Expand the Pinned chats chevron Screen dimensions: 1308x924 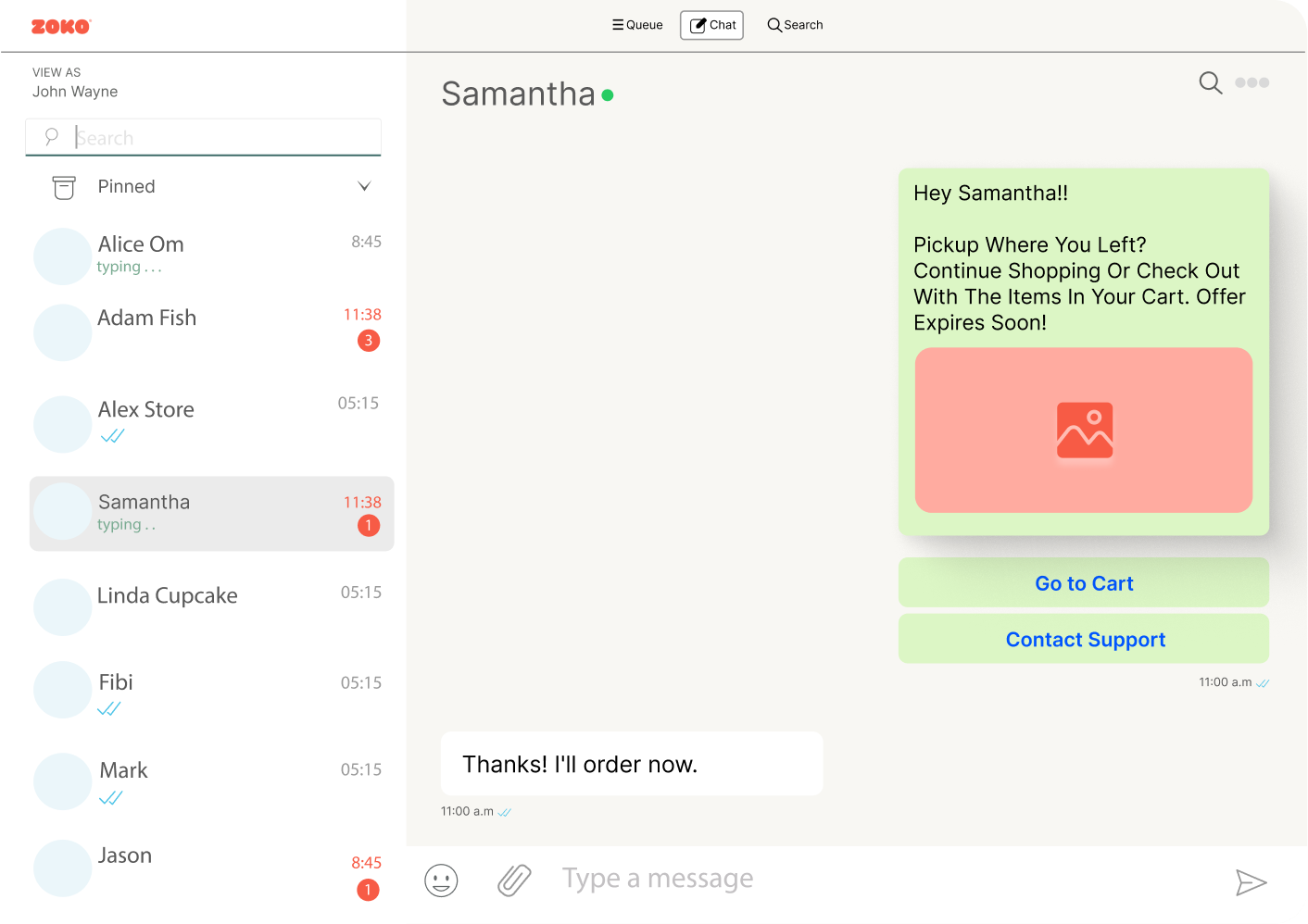pyautogui.click(x=364, y=186)
